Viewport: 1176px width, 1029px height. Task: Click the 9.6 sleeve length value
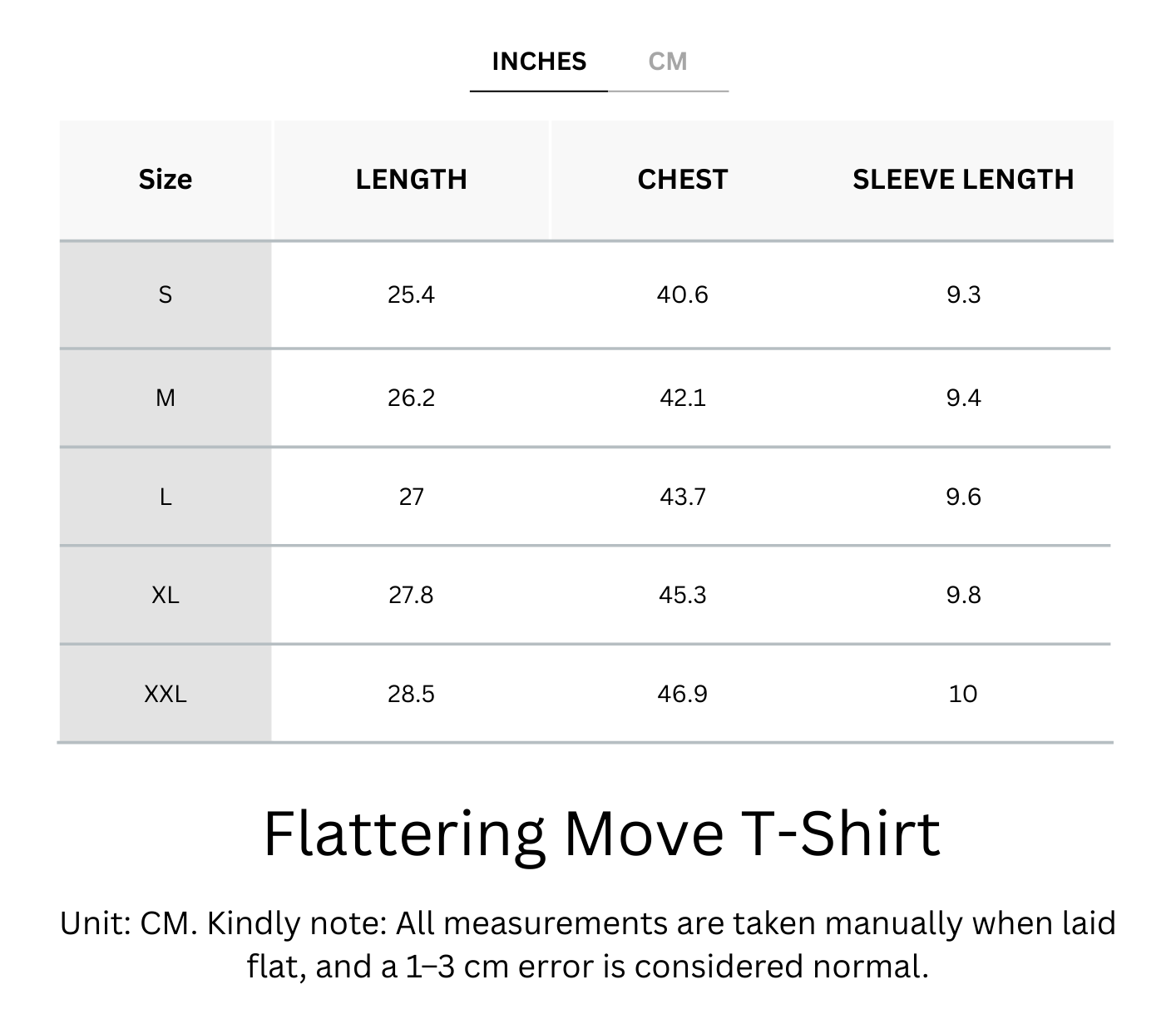point(963,497)
